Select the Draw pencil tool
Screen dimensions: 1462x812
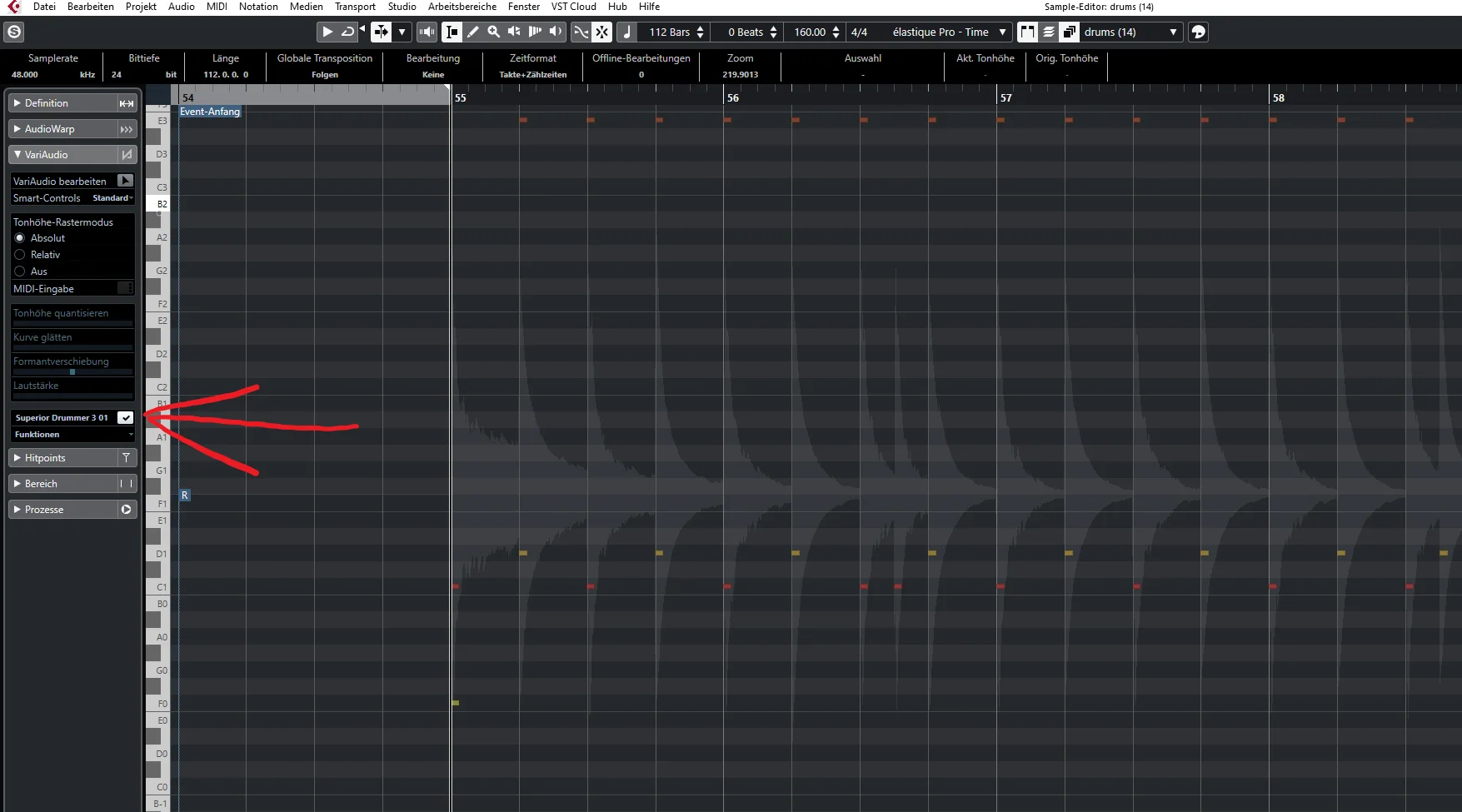(x=473, y=32)
